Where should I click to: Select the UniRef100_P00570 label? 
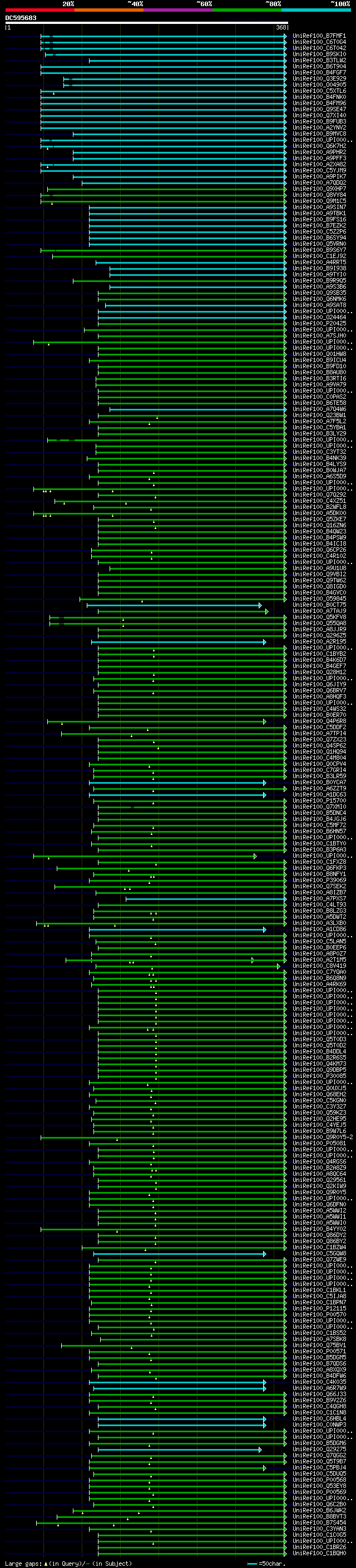pos(319,1314)
